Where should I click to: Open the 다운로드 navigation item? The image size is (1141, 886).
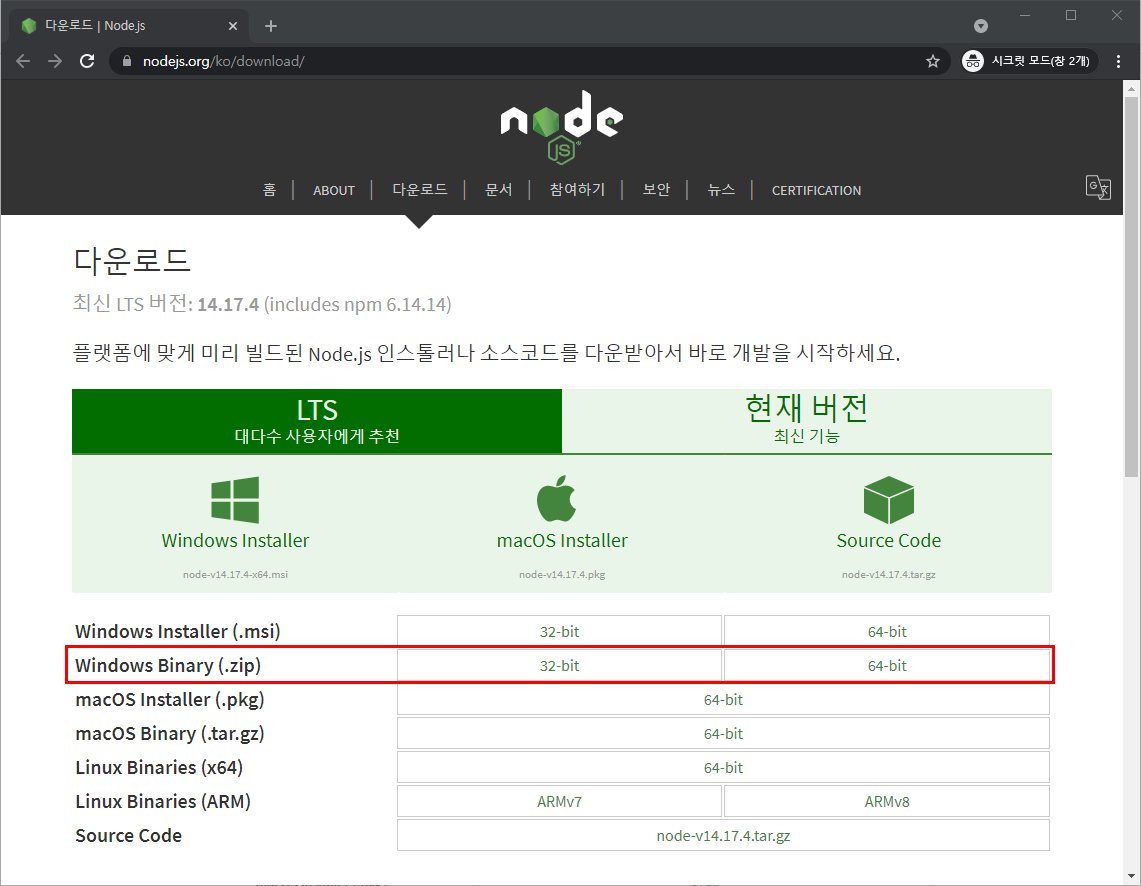420,190
